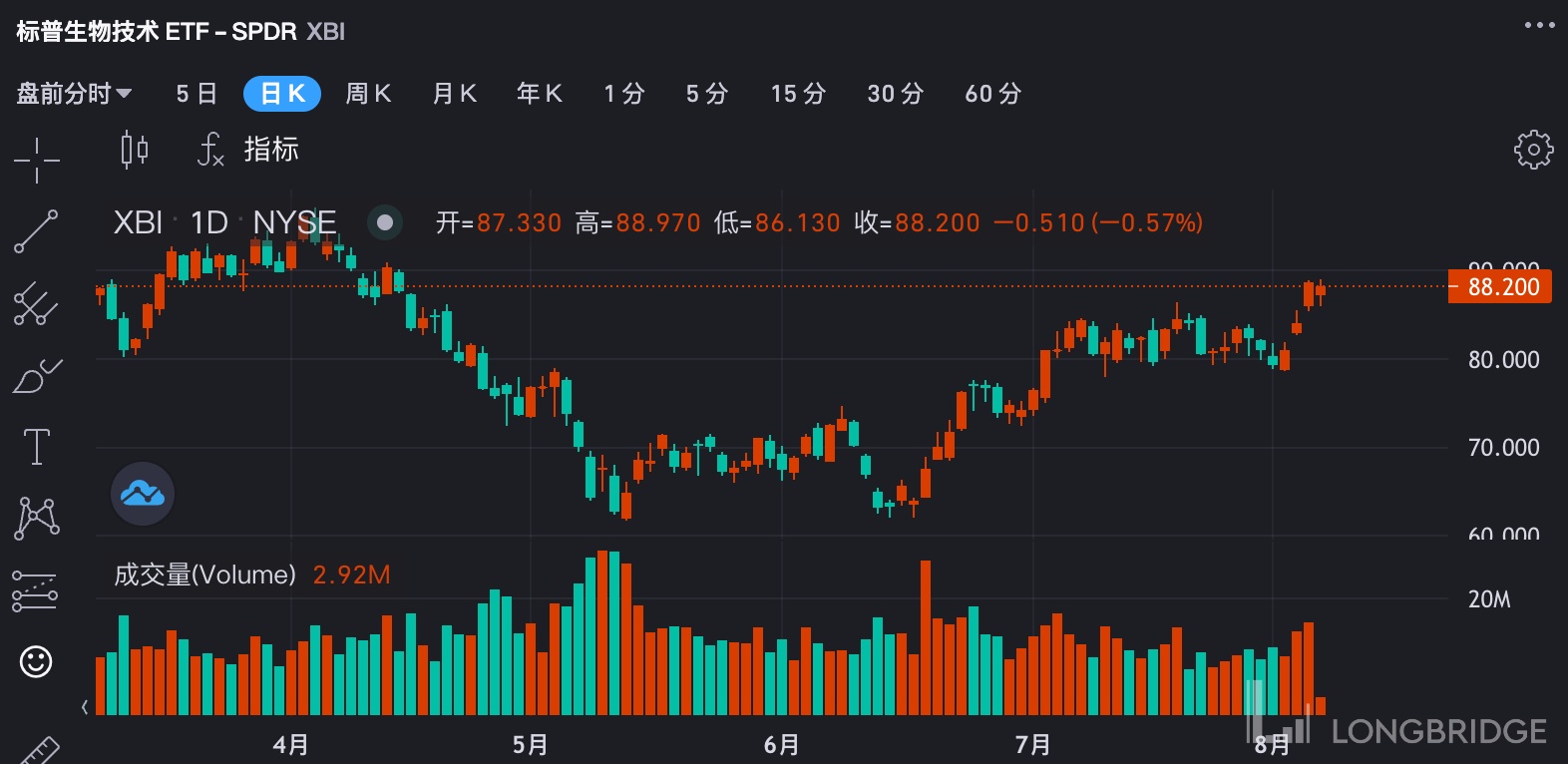Switch to the 周K tab
This screenshot has height=764, width=1568.
[x=368, y=94]
